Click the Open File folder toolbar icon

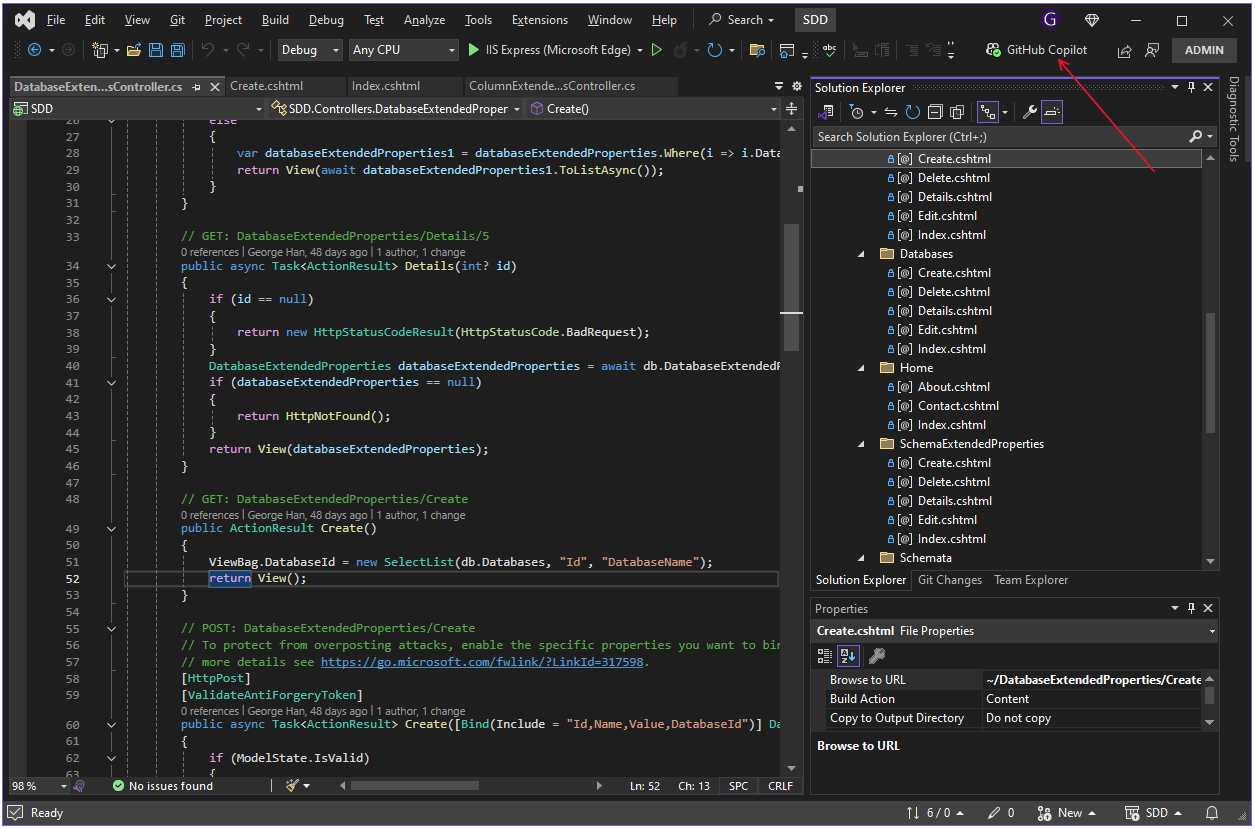[x=133, y=50]
